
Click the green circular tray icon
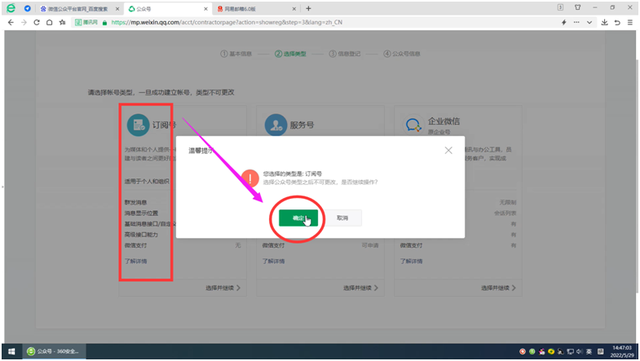(532, 351)
